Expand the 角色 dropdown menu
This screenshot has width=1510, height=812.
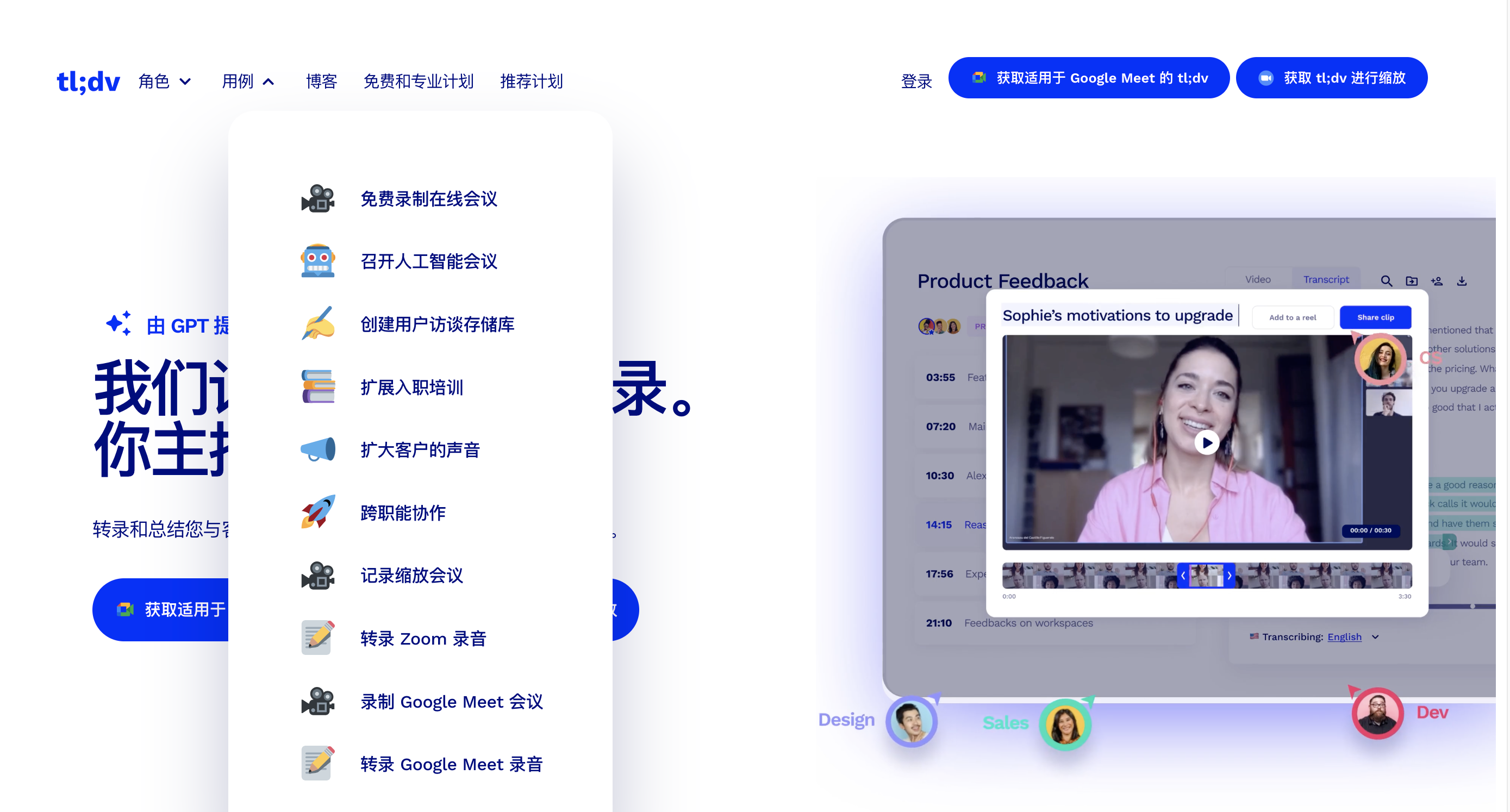coord(164,81)
